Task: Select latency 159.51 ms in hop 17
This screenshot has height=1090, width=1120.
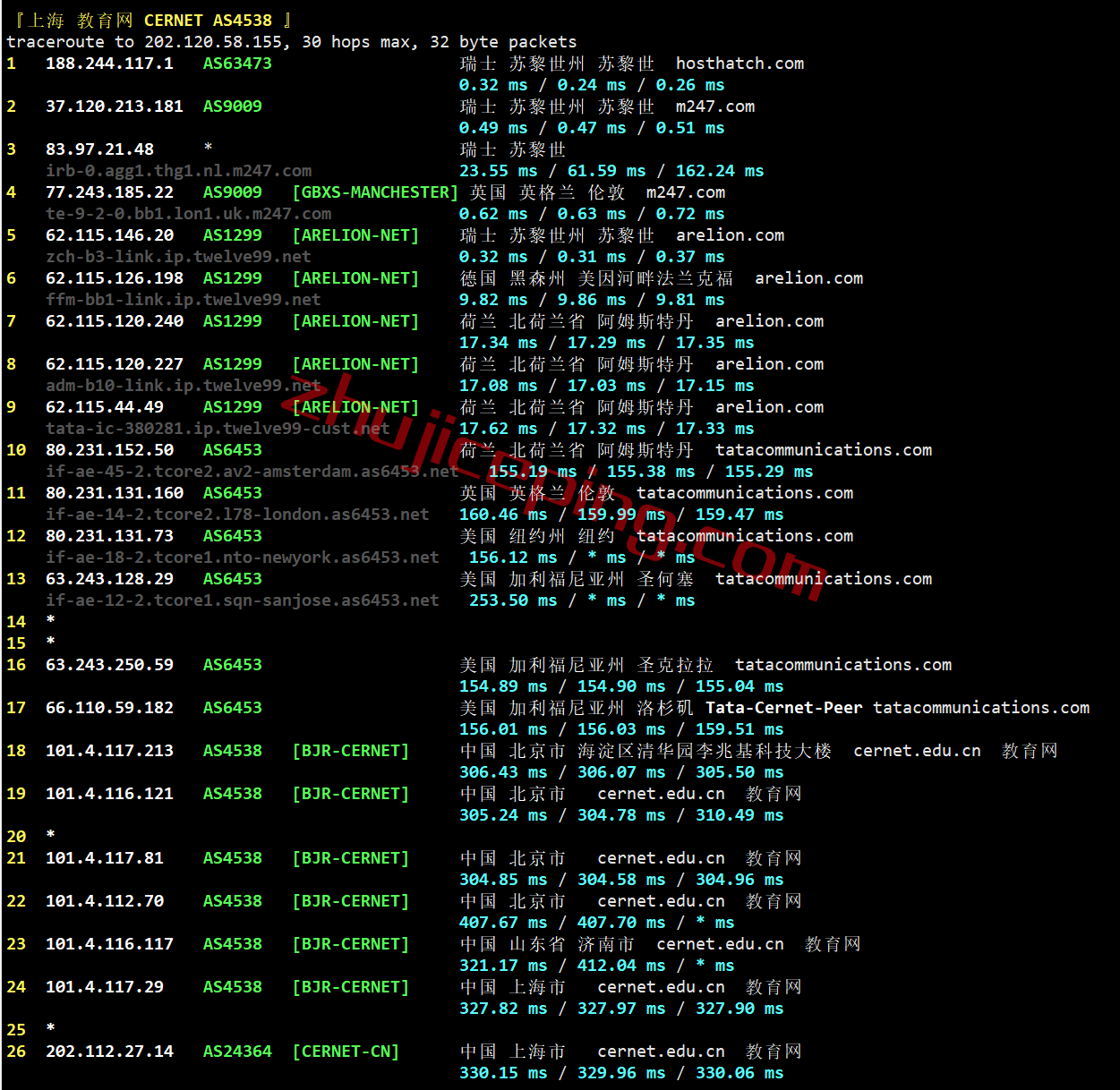Action: pos(740,729)
